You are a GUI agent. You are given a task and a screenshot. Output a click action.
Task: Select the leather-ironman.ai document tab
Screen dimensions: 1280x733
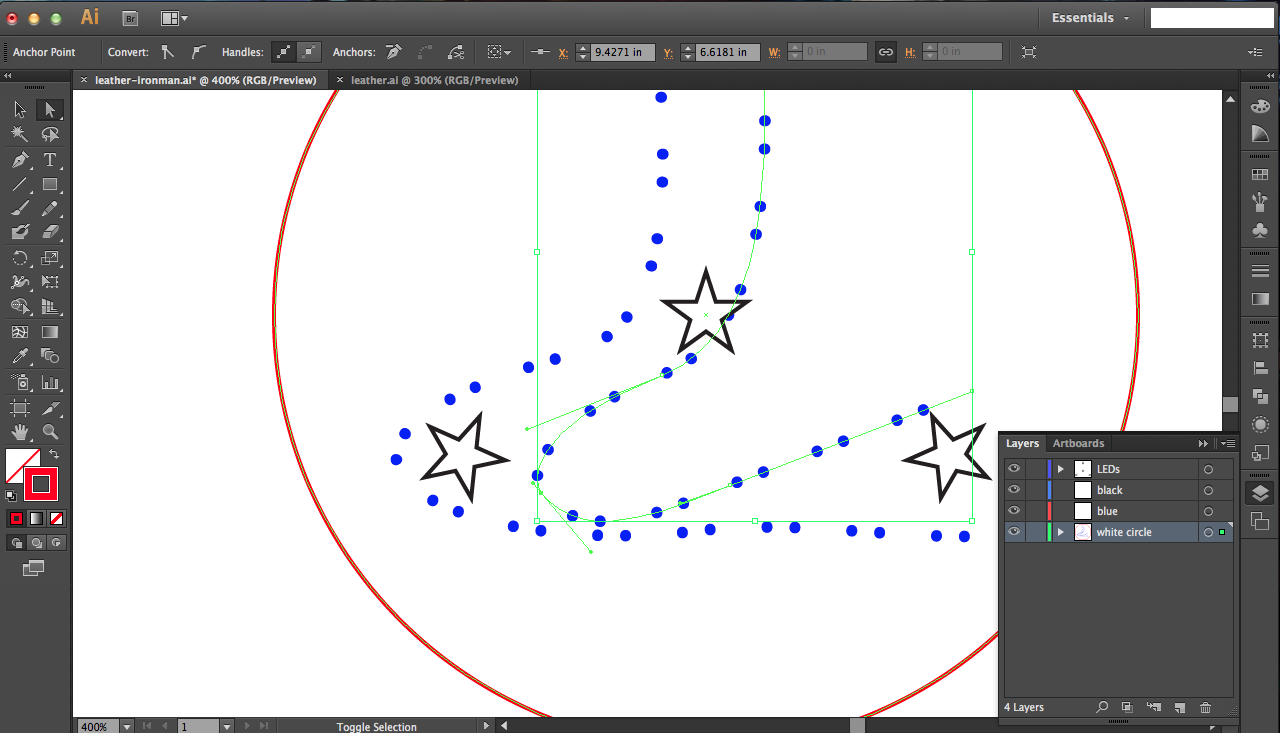205,80
